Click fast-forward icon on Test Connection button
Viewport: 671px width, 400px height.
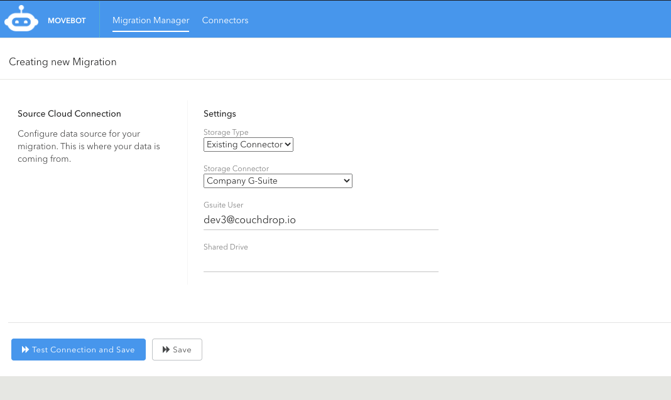coord(25,350)
